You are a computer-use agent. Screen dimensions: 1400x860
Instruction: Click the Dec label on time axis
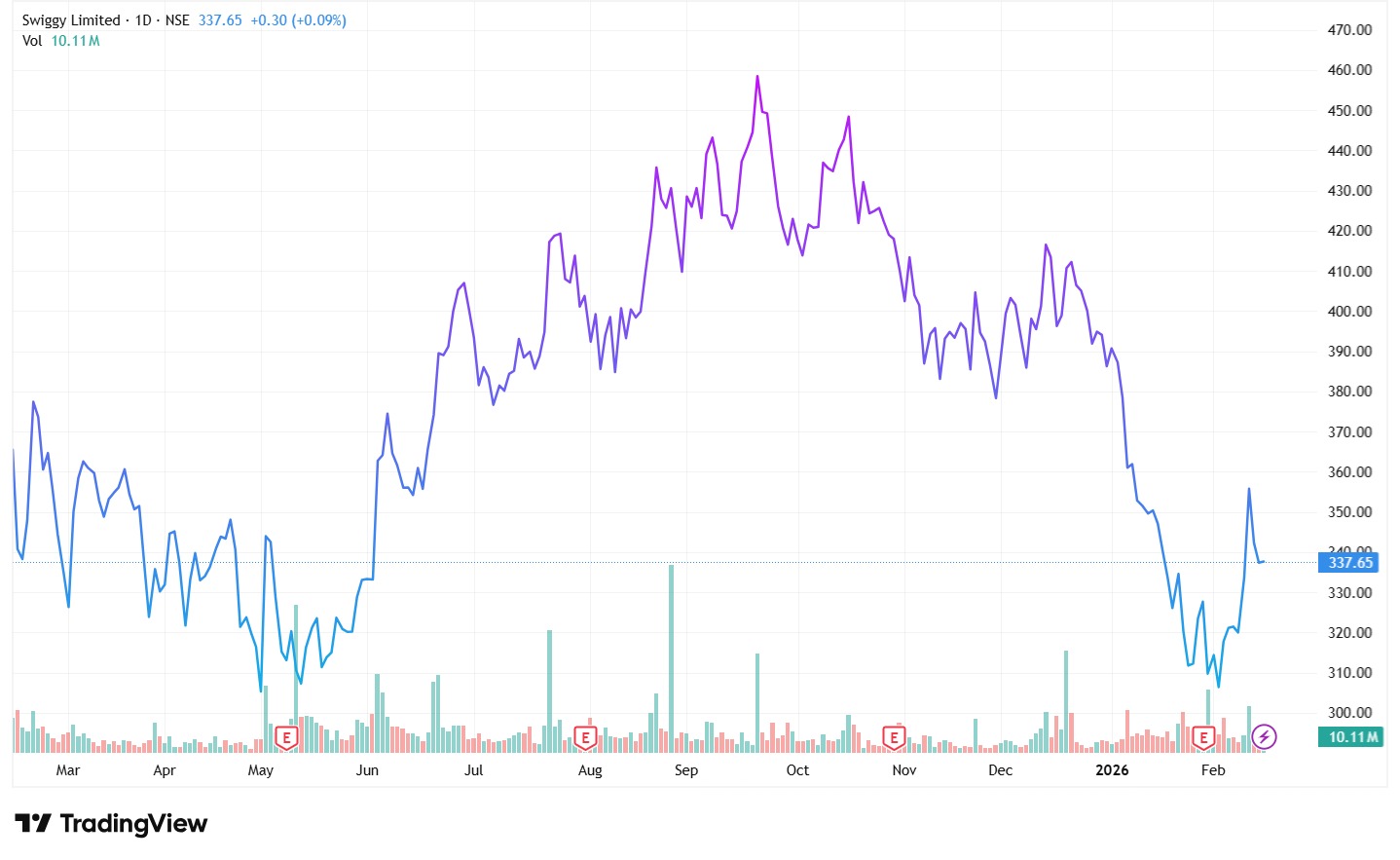[1000, 770]
